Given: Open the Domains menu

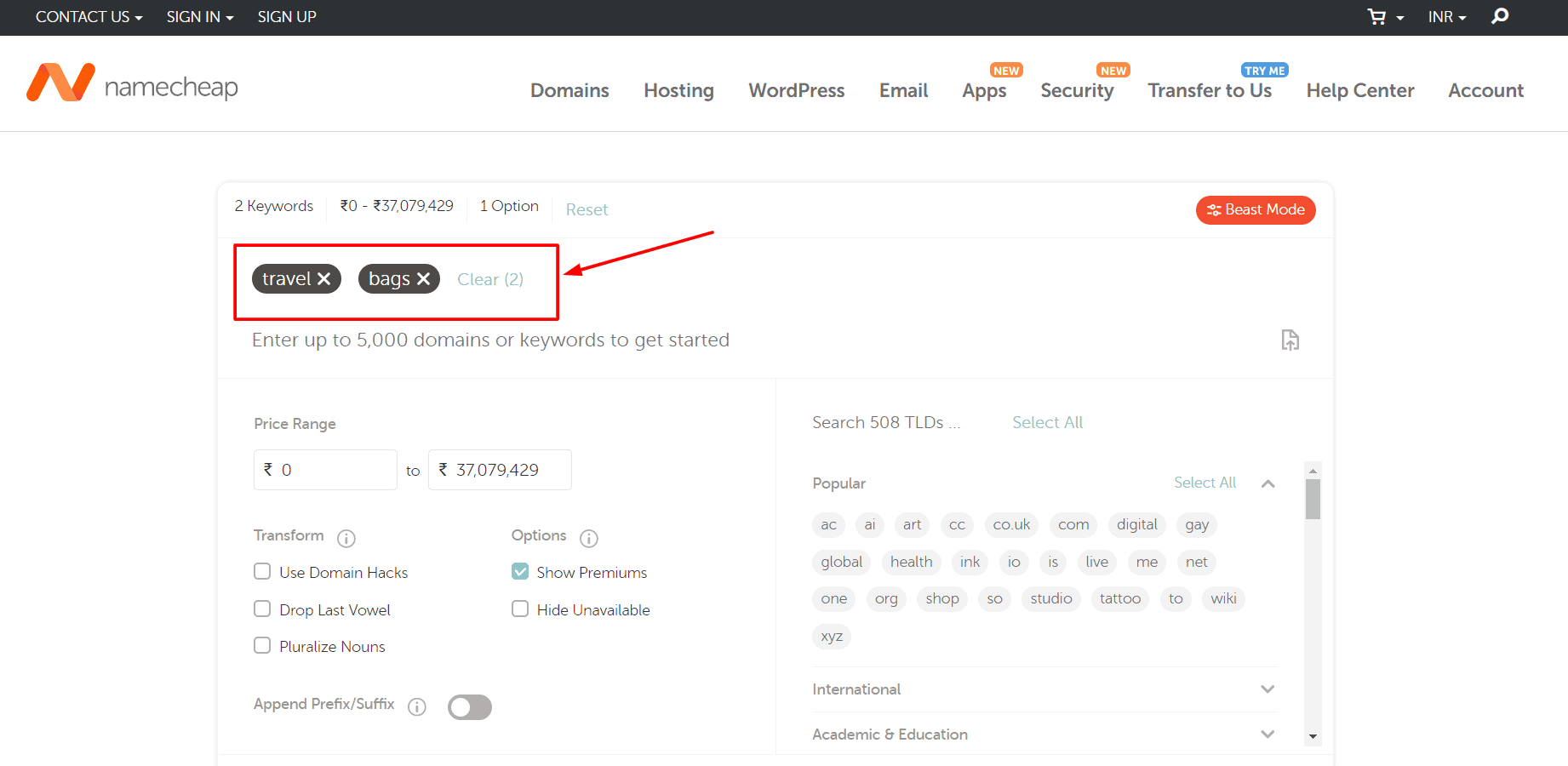Looking at the screenshot, I should [569, 90].
